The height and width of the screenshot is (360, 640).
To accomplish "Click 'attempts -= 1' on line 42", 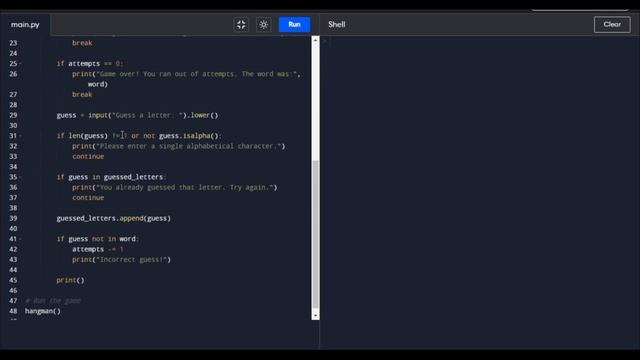I will tap(98, 249).
